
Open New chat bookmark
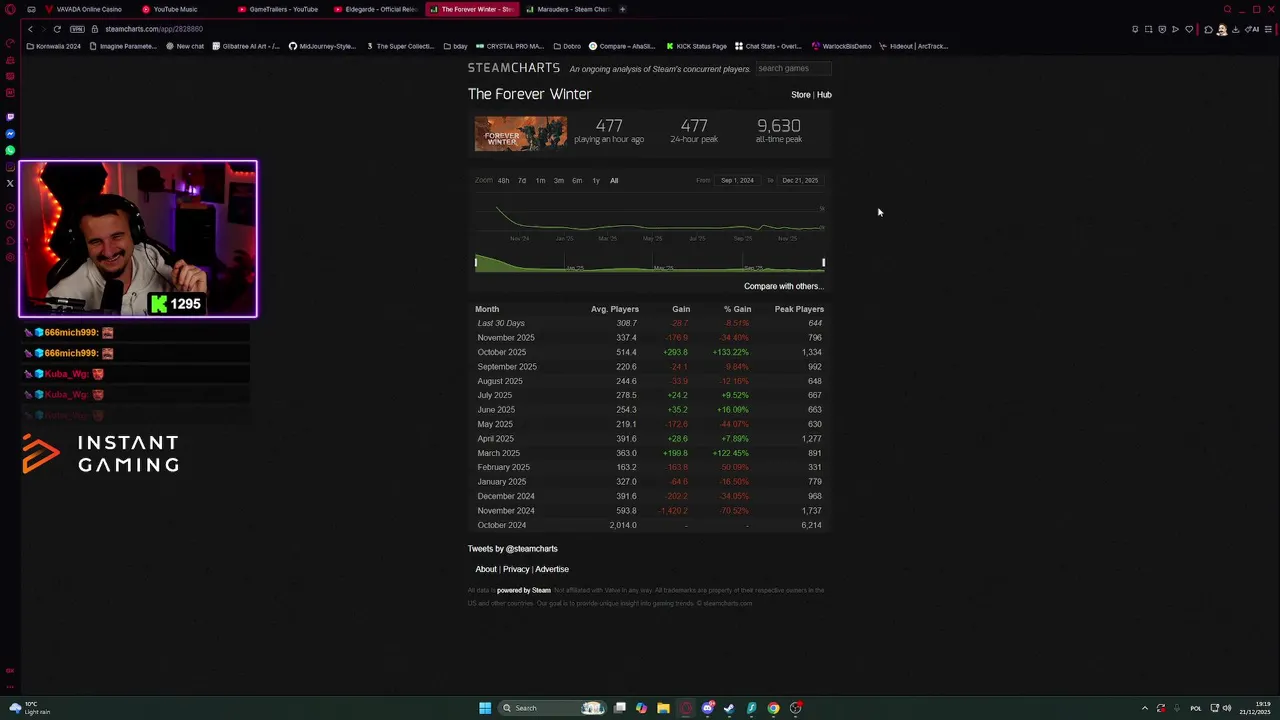(185, 46)
